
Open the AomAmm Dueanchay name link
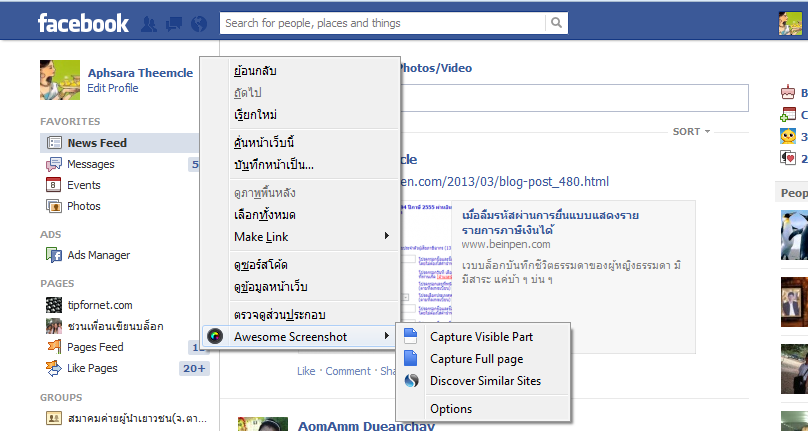(x=366, y=425)
